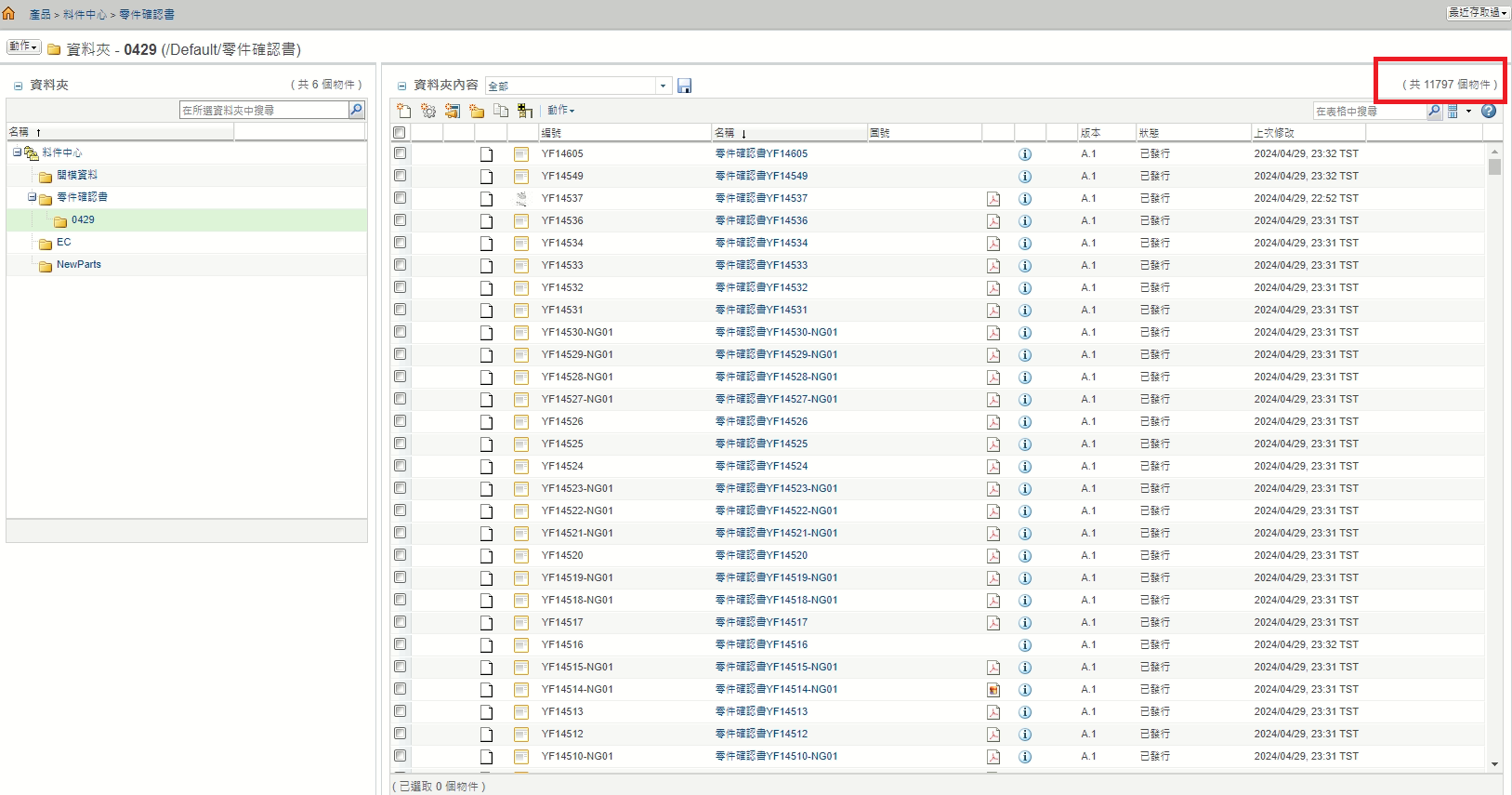Viewport: 1512px width, 795px height.
Task: Collapse the 資料夾內容 panel
Action: point(401,86)
